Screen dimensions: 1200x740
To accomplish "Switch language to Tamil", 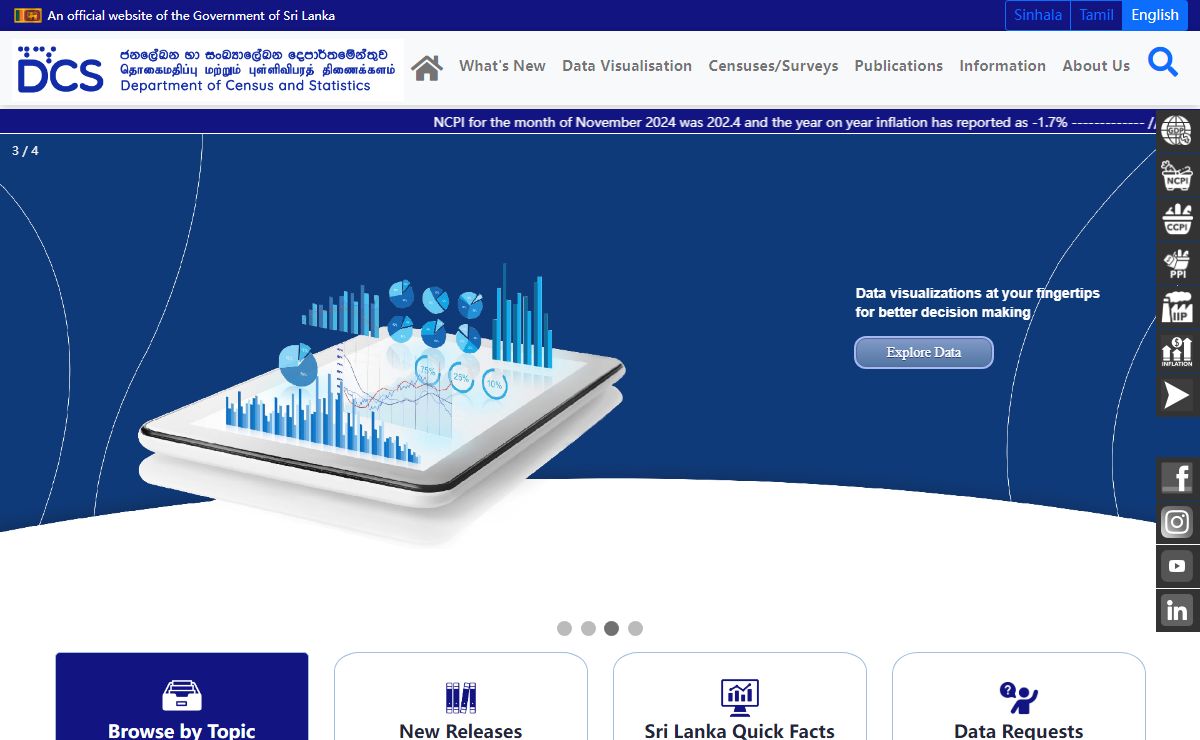I will pos(1096,15).
